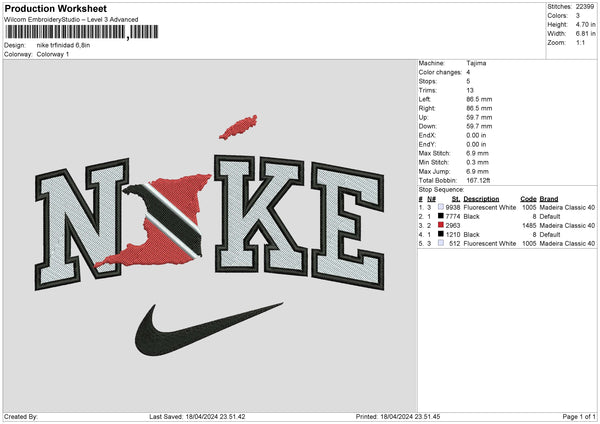Click code 1485 in stop row 3

point(529,225)
